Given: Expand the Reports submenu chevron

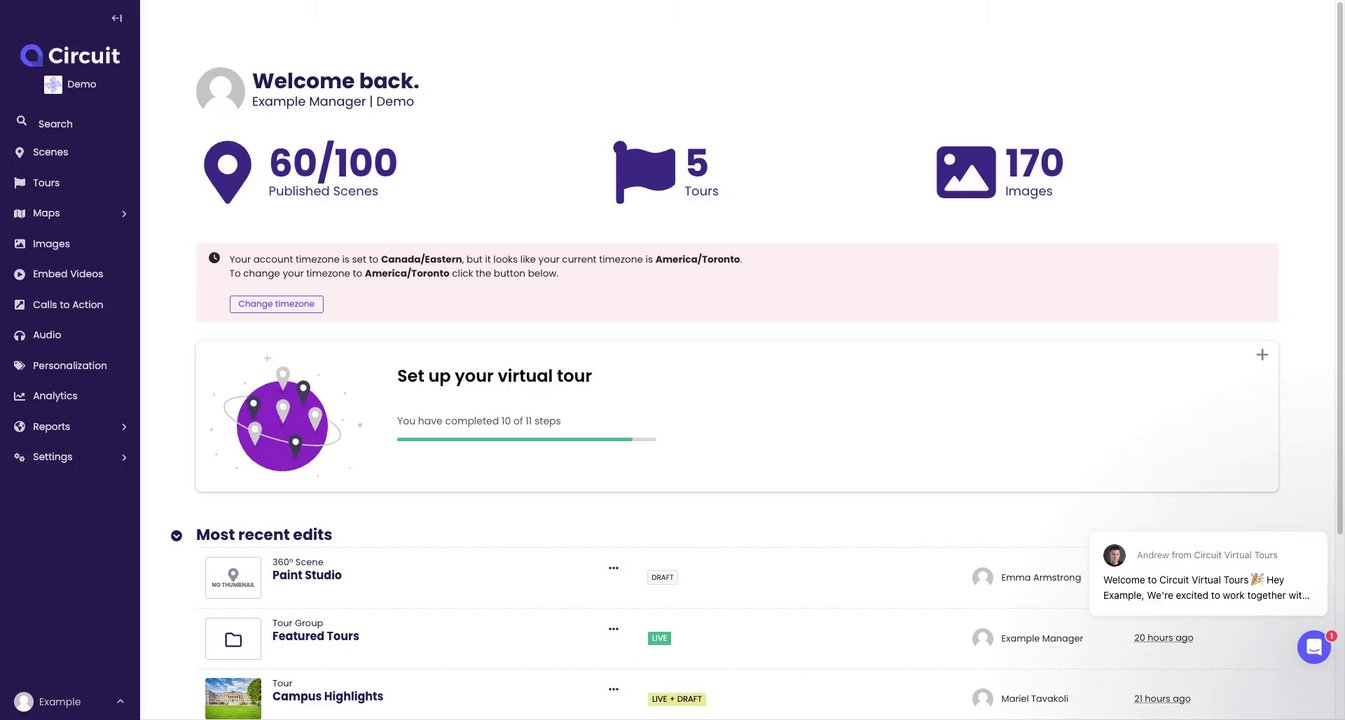Looking at the screenshot, I should pos(124,427).
